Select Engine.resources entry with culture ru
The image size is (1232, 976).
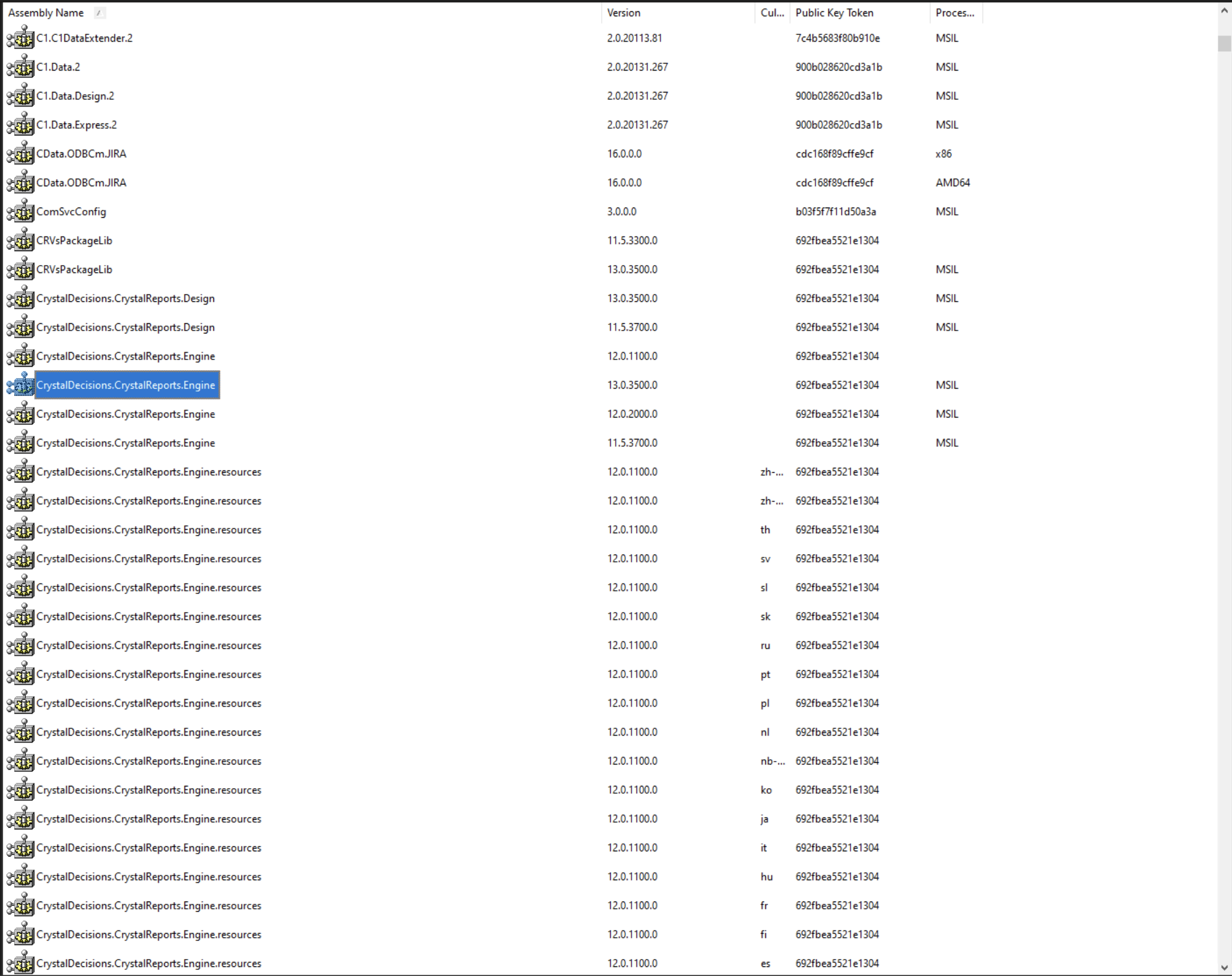click(x=148, y=645)
